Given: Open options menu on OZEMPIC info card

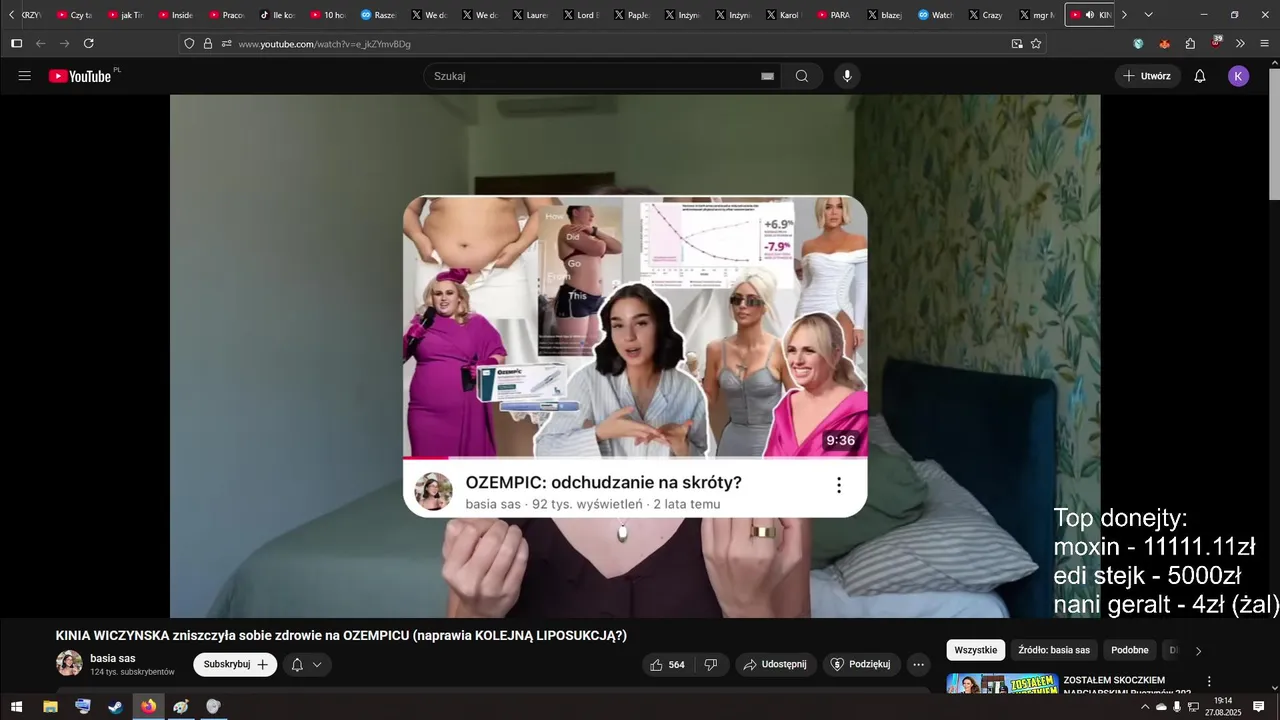Looking at the screenshot, I should tap(839, 485).
